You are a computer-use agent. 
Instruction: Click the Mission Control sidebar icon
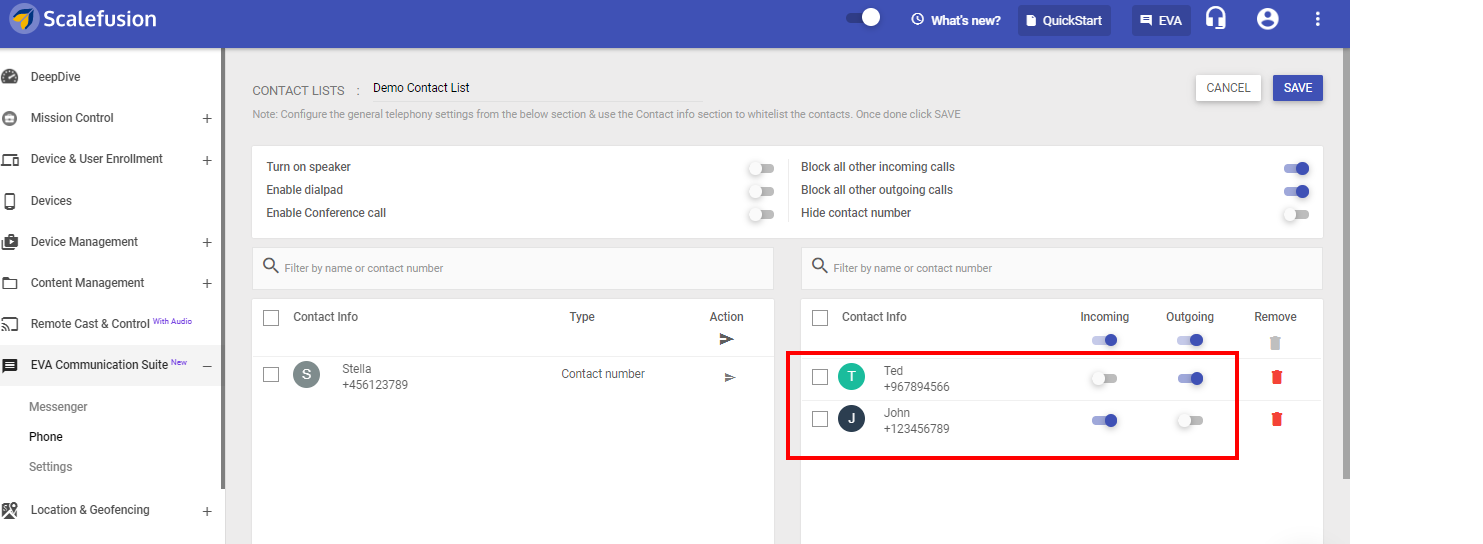tap(10, 118)
